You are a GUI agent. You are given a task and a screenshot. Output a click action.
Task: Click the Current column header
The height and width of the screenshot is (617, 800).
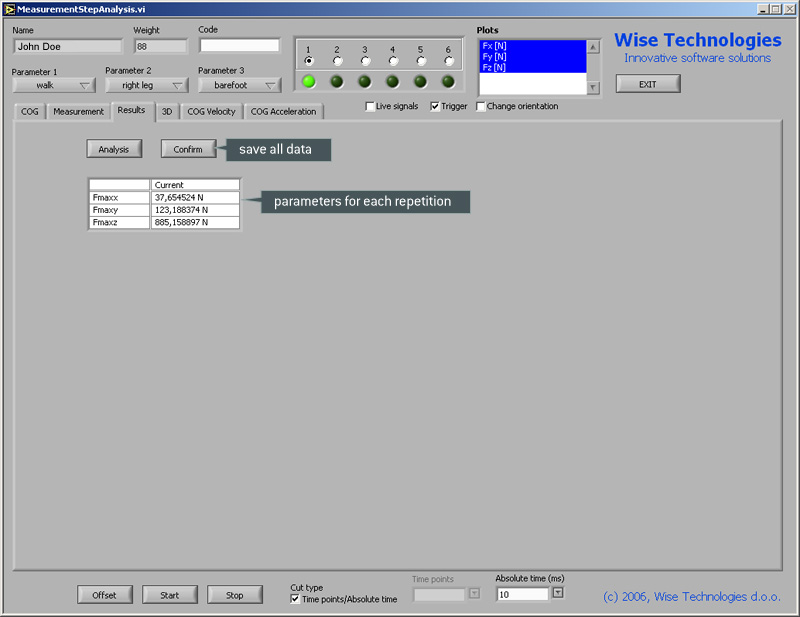pos(195,185)
